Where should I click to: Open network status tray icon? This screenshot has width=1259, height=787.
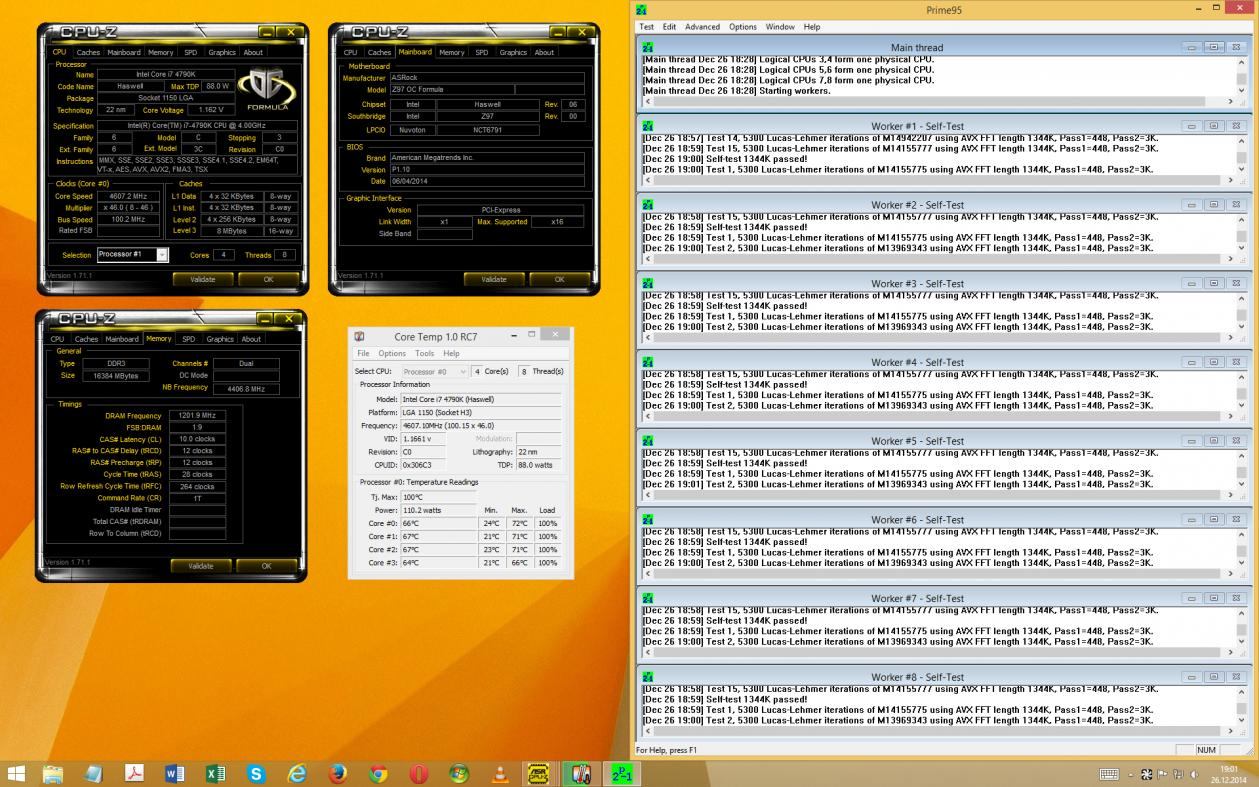coord(1178,774)
